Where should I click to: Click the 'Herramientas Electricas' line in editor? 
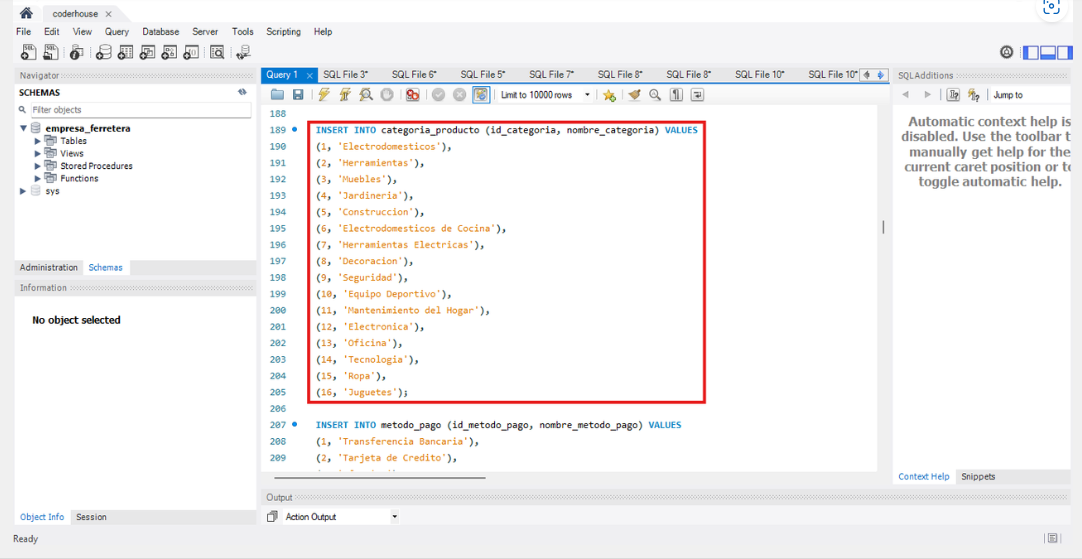(x=400, y=244)
